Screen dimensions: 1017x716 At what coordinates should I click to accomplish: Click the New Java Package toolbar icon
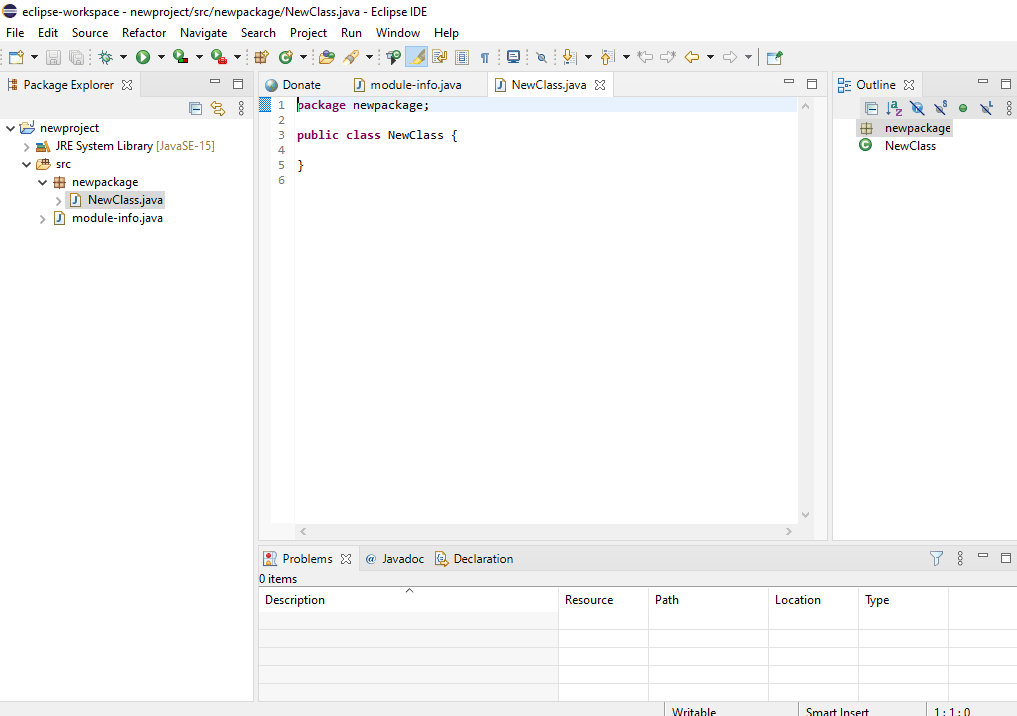click(x=261, y=58)
